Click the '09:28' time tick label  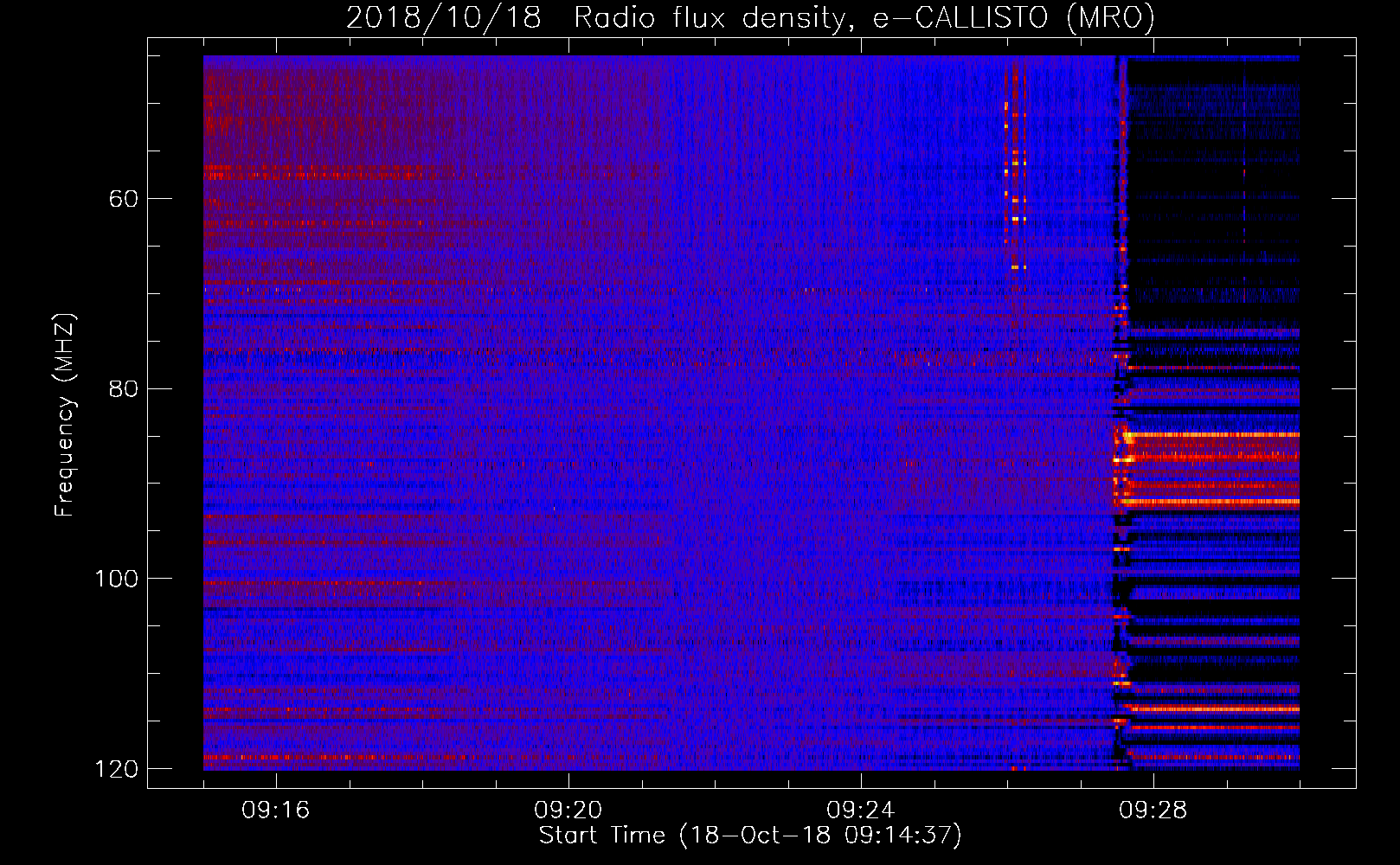1153,810
